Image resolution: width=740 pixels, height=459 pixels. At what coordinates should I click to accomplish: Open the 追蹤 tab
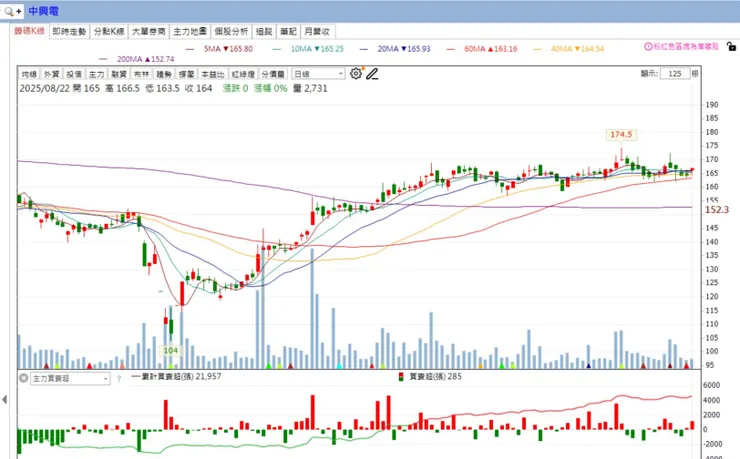(x=264, y=32)
